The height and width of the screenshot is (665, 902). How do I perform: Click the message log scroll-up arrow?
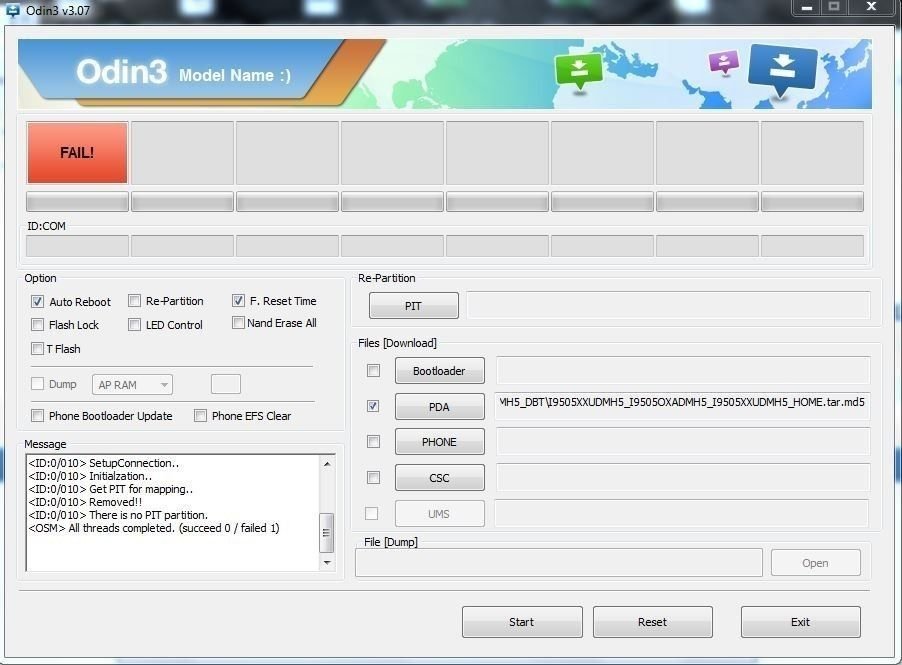pyautogui.click(x=327, y=464)
